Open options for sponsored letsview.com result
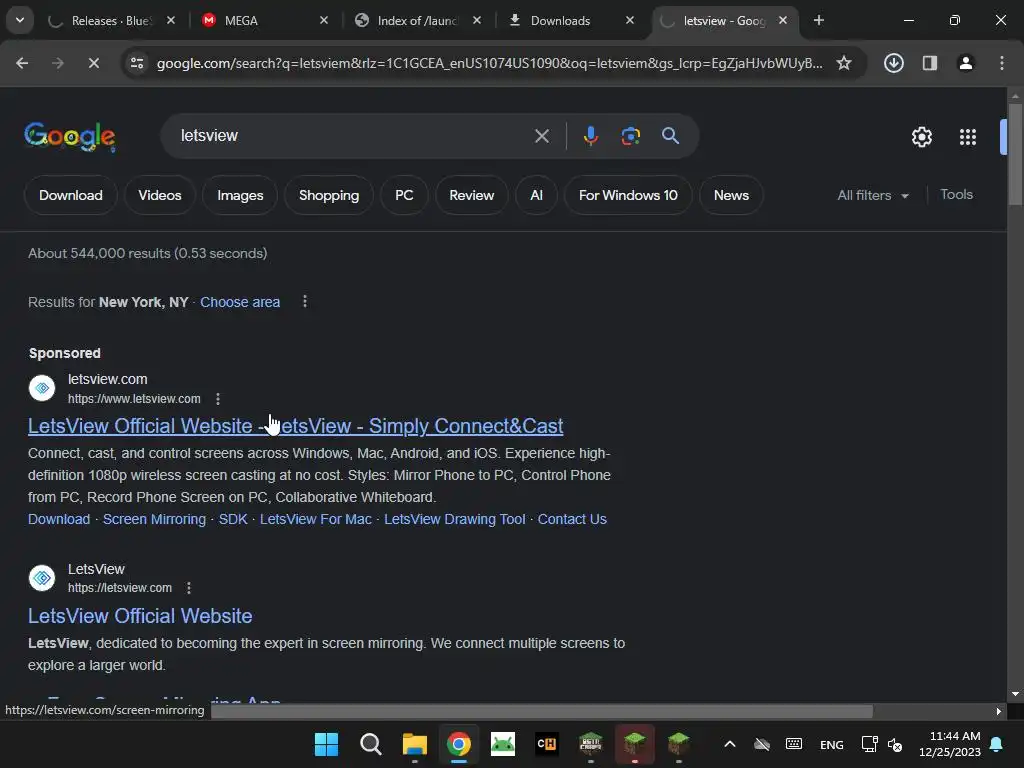 click(x=217, y=398)
